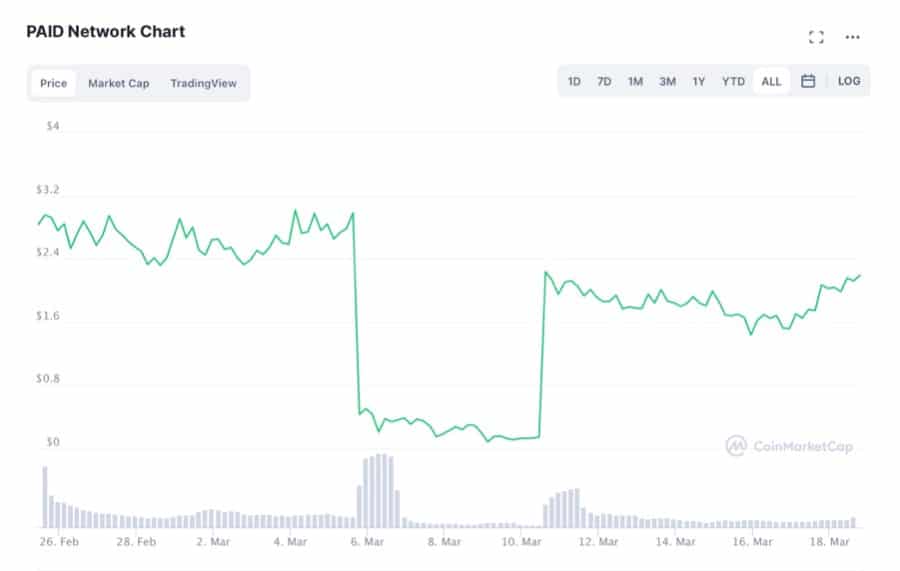Screen dimensions: 900x571
Task: Choose the 3M time range
Action: pos(667,82)
